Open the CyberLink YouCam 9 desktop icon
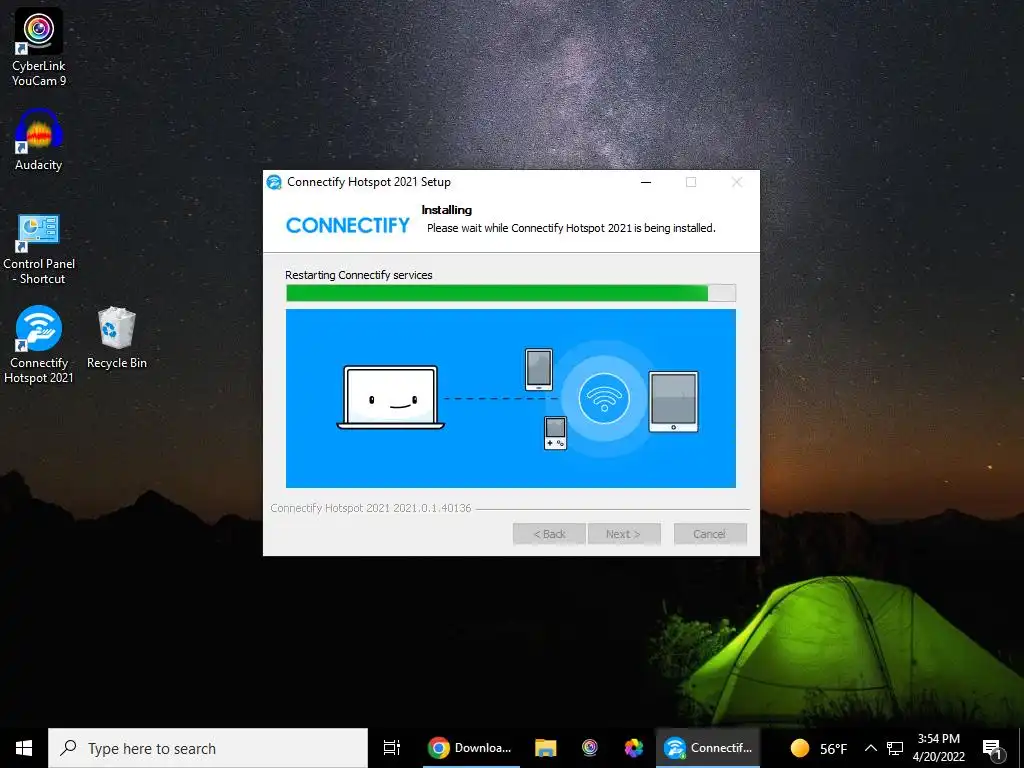The image size is (1024, 768). 39,47
